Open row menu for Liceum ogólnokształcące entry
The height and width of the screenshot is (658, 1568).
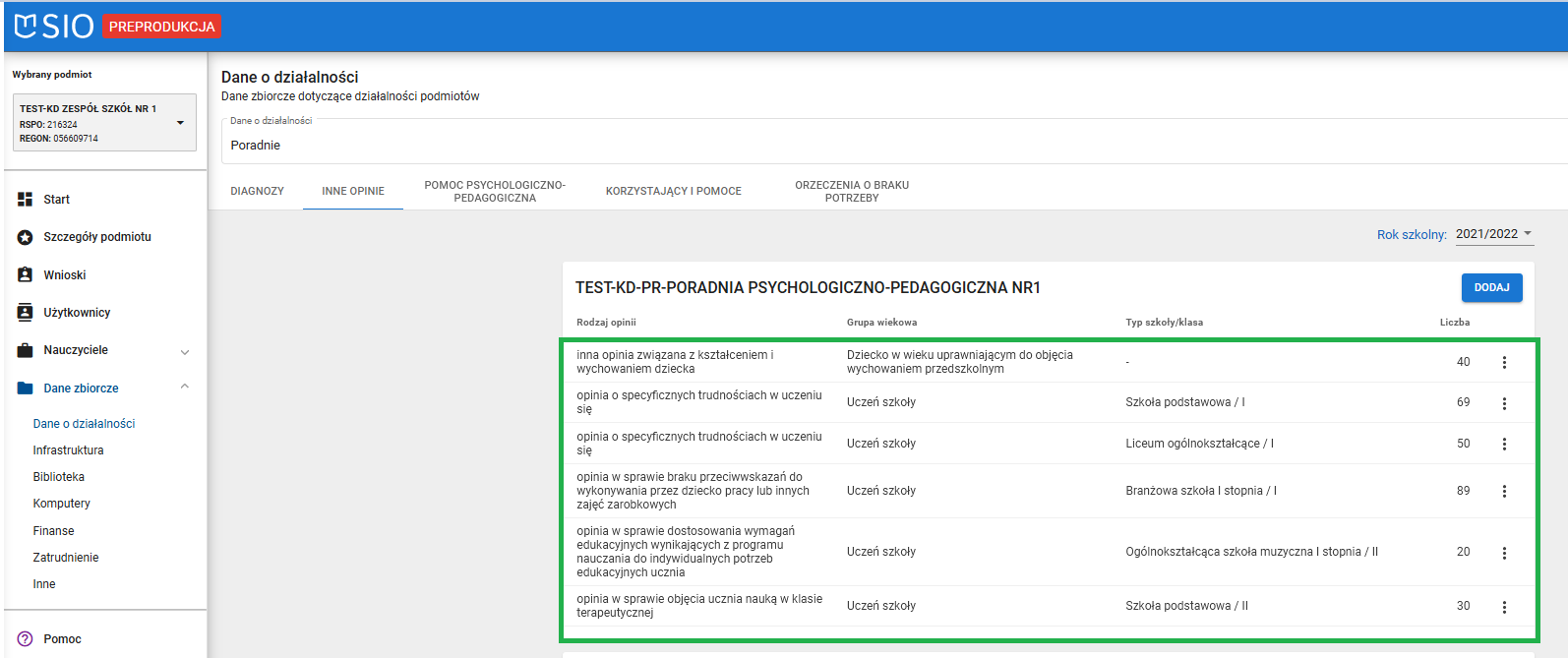point(1504,445)
